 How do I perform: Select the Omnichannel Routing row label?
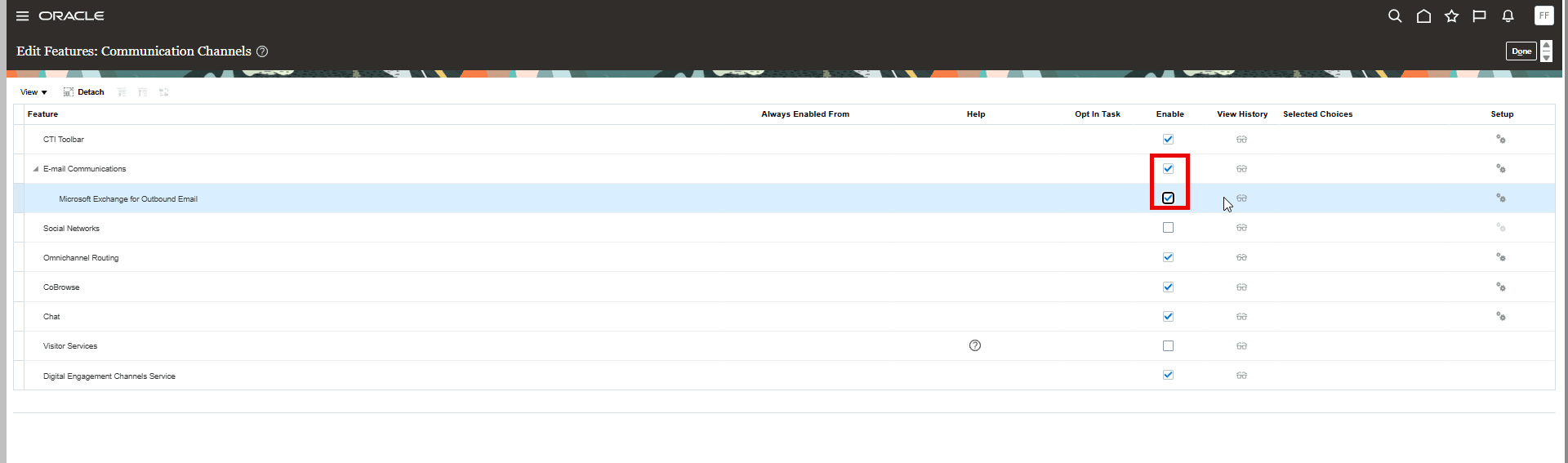point(81,258)
